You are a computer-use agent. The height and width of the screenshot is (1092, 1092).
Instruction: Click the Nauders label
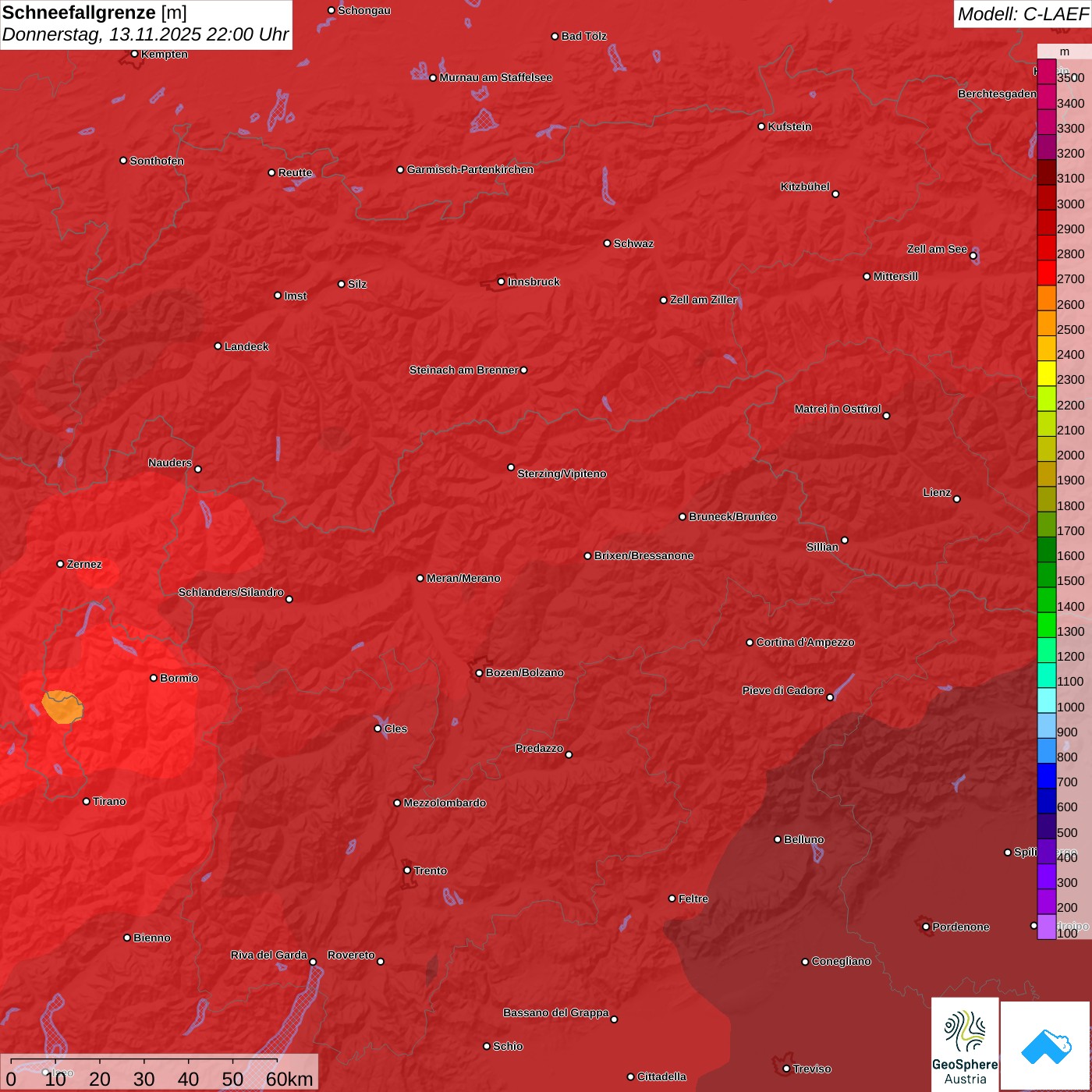pyautogui.click(x=170, y=463)
